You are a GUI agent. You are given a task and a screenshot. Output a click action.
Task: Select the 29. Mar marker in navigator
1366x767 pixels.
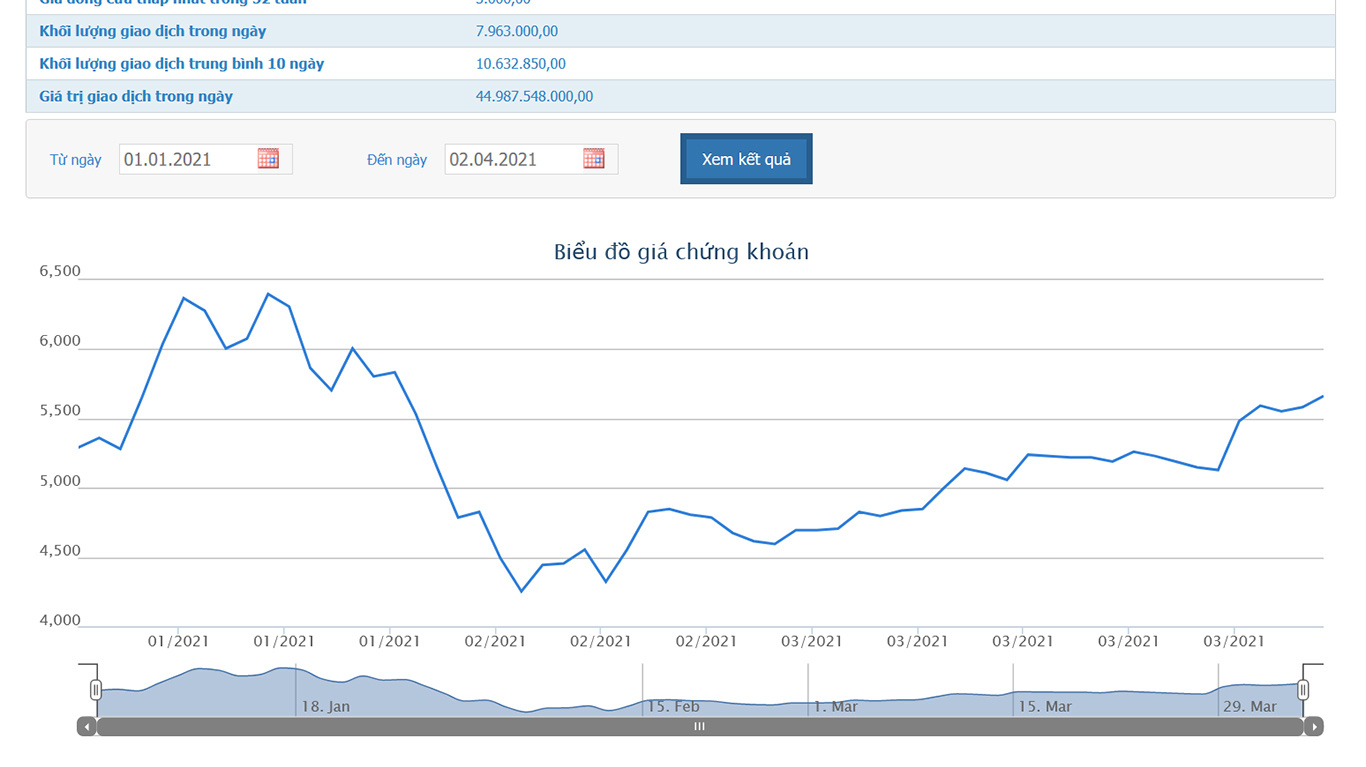tap(1249, 706)
